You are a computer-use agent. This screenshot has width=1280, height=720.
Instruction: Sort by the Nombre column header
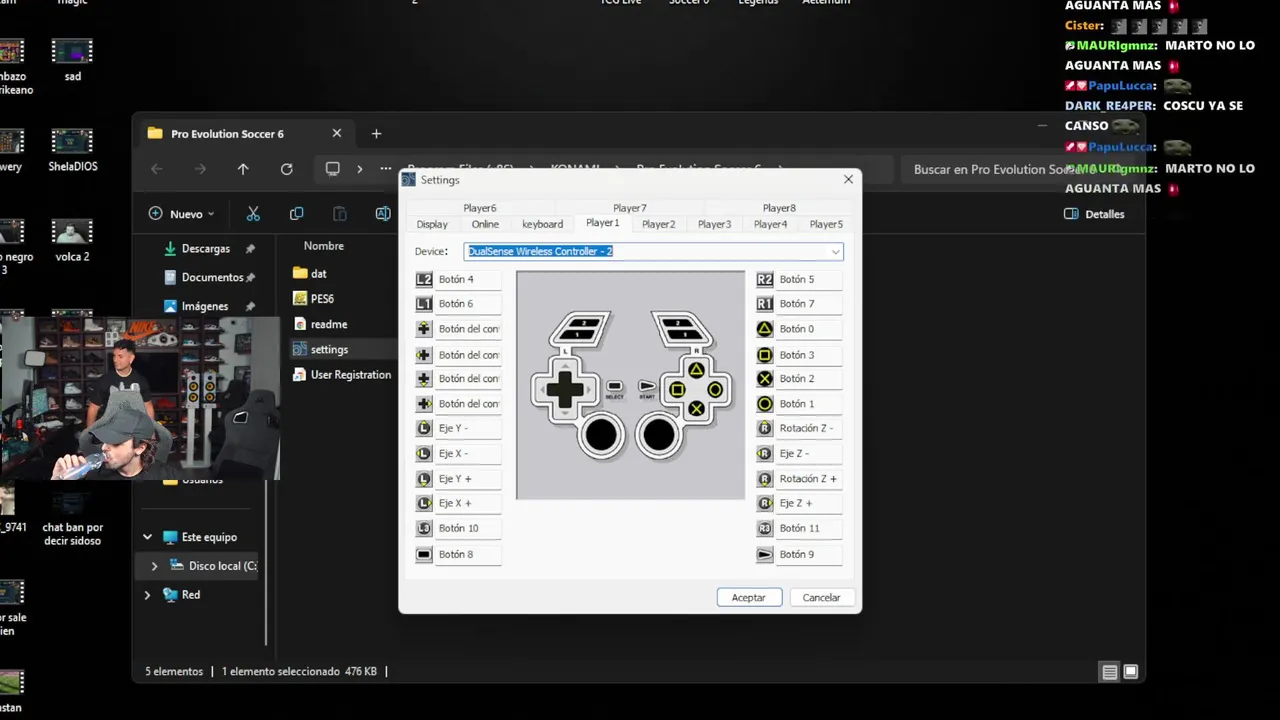324,245
